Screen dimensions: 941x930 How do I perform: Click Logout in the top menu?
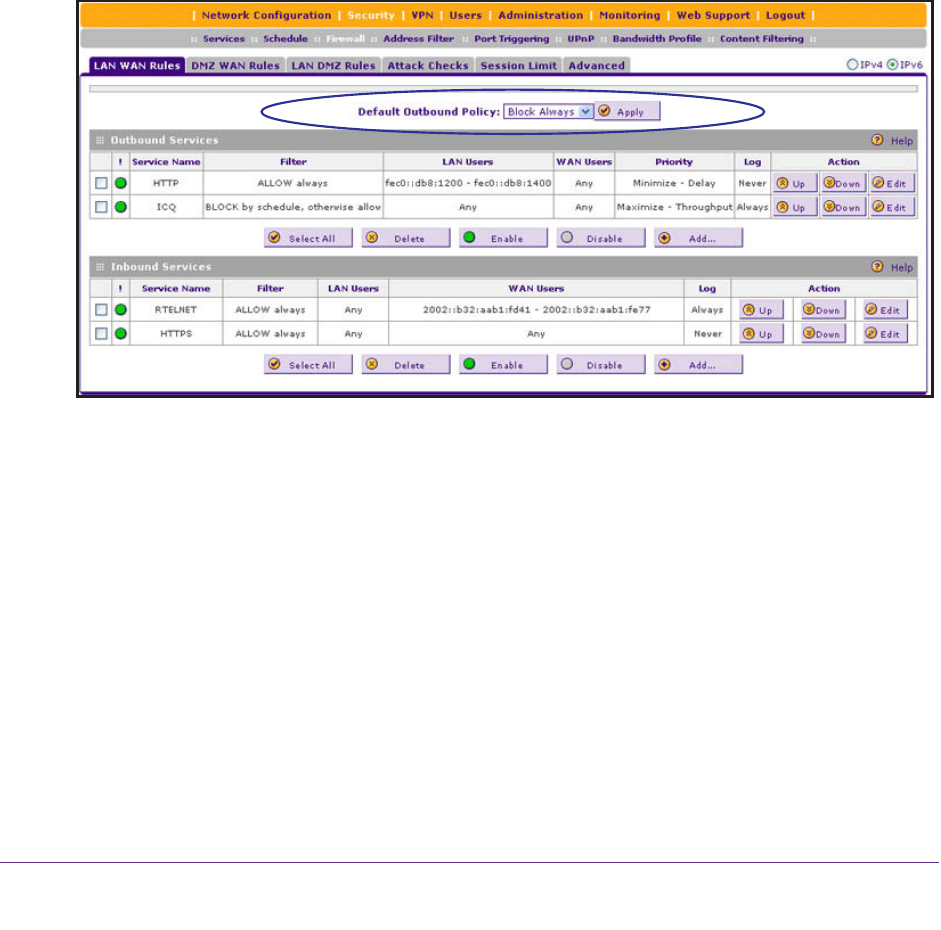pos(785,16)
